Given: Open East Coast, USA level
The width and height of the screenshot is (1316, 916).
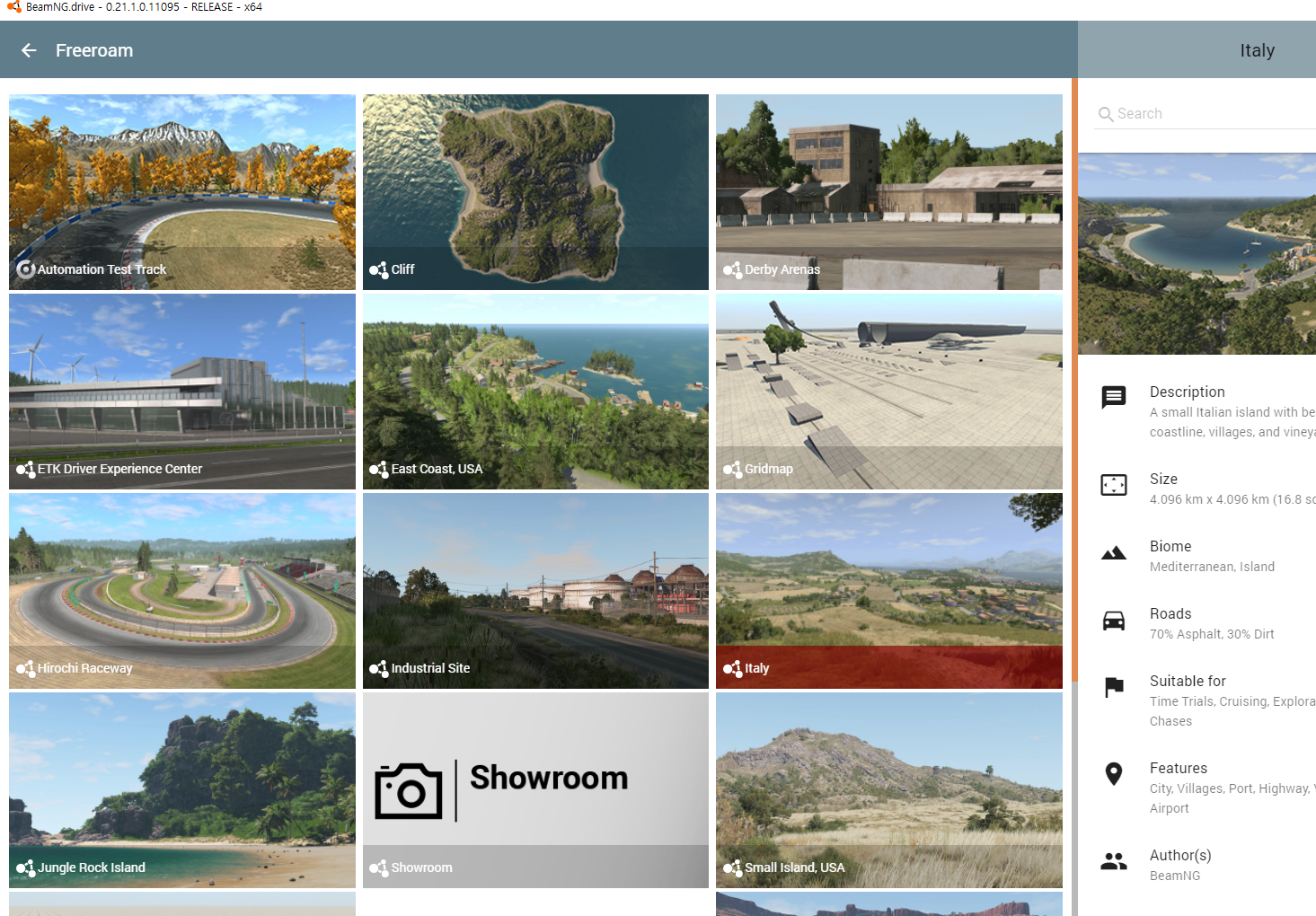Looking at the screenshot, I should 535,392.
